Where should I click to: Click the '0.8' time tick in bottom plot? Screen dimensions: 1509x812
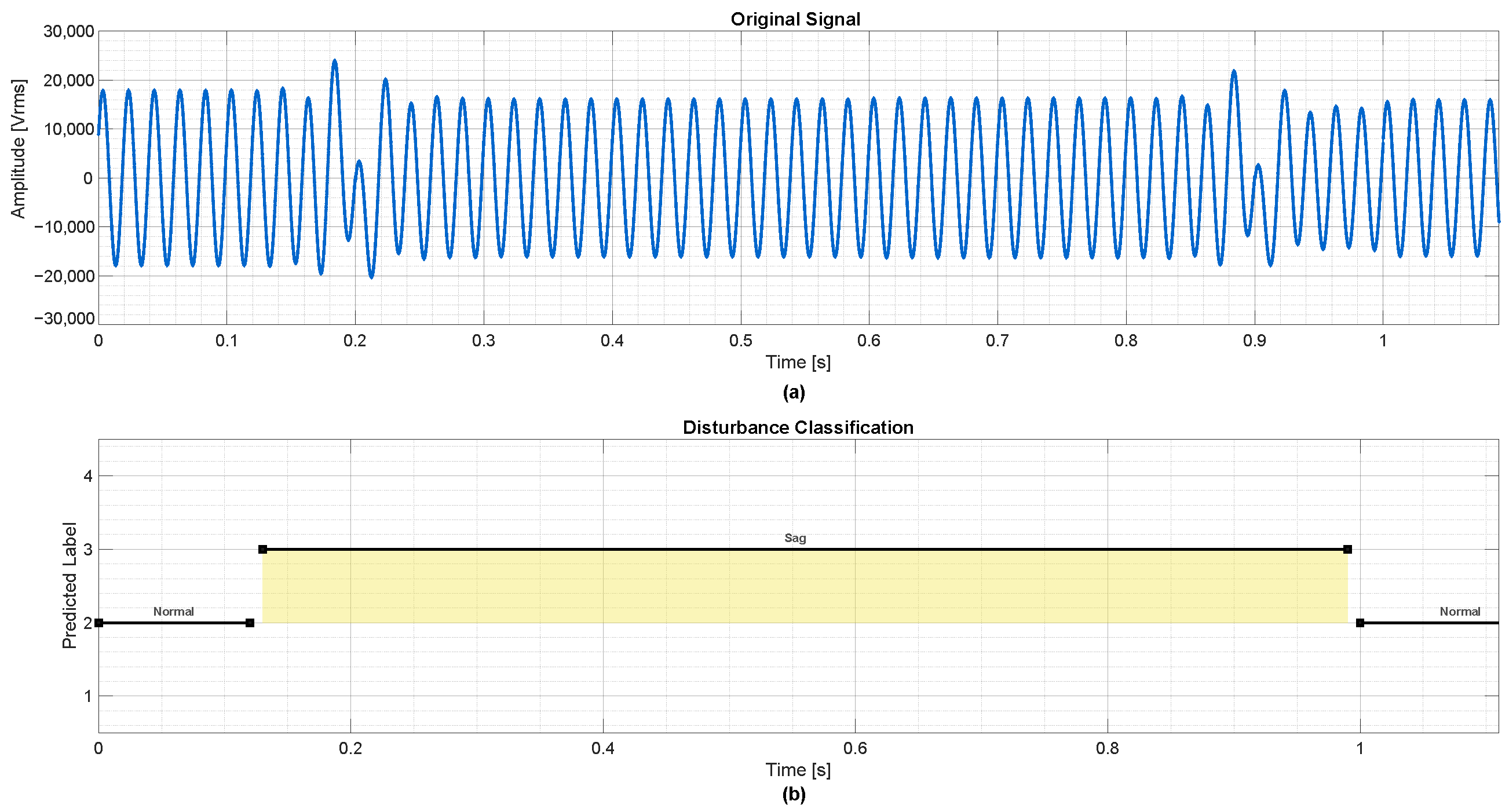(x=1107, y=748)
